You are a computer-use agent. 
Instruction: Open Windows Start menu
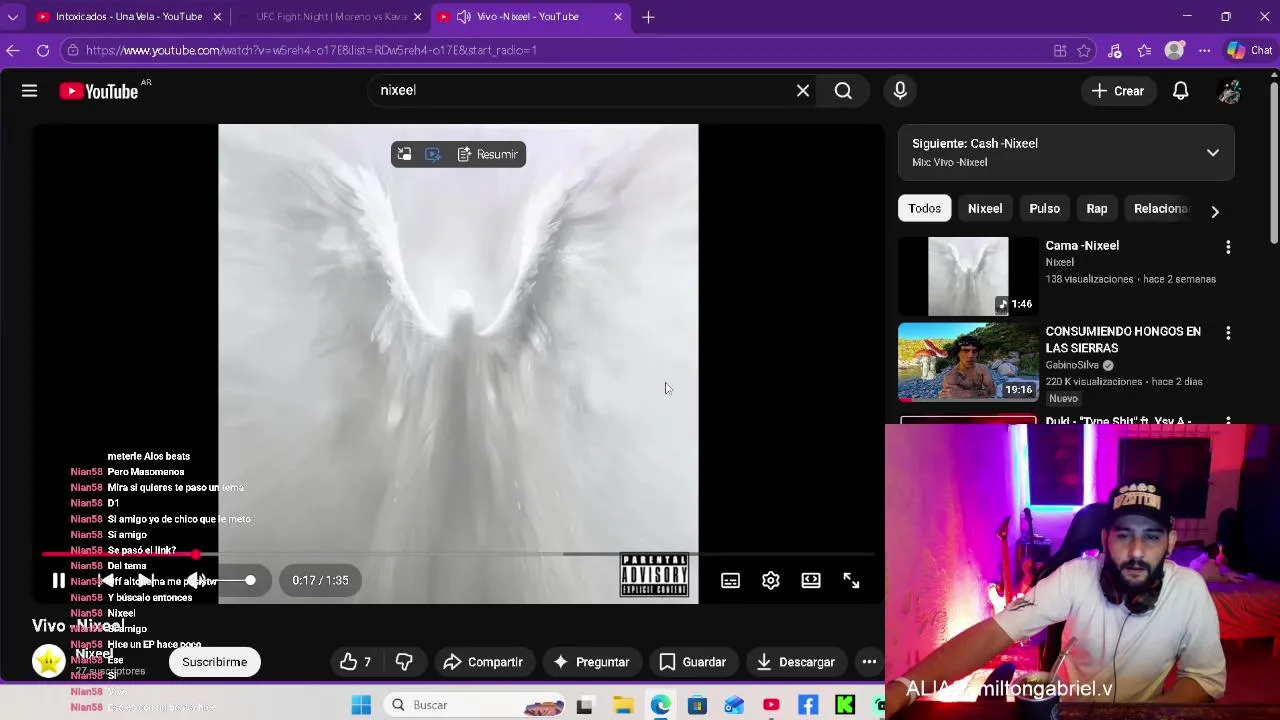point(361,705)
